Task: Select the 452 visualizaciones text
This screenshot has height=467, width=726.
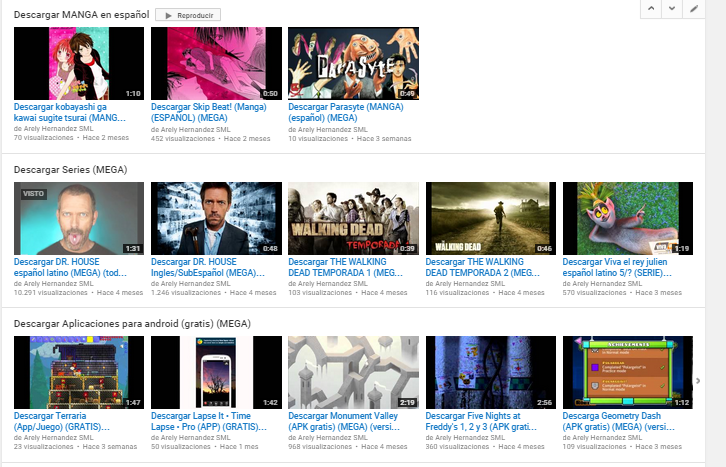Action: [x=183, y=138]
